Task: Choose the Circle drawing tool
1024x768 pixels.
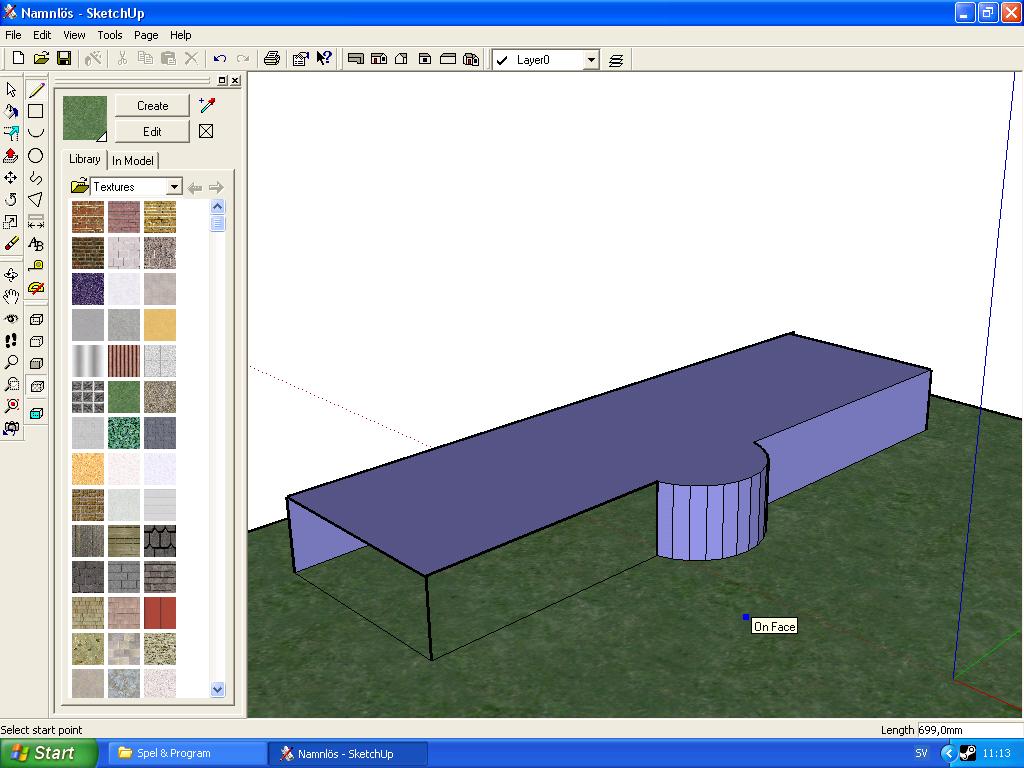Action: (x=36, y=156)
